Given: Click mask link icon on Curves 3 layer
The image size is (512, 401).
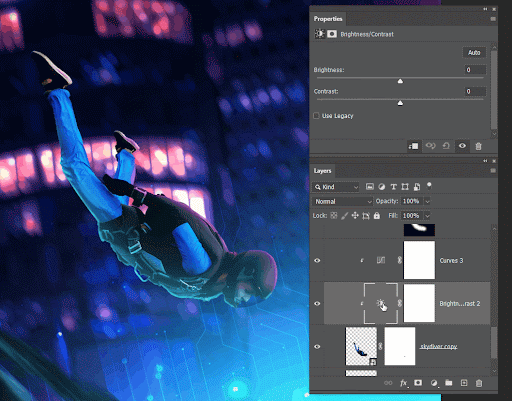Looking at the screenshot, I should 399,260.
